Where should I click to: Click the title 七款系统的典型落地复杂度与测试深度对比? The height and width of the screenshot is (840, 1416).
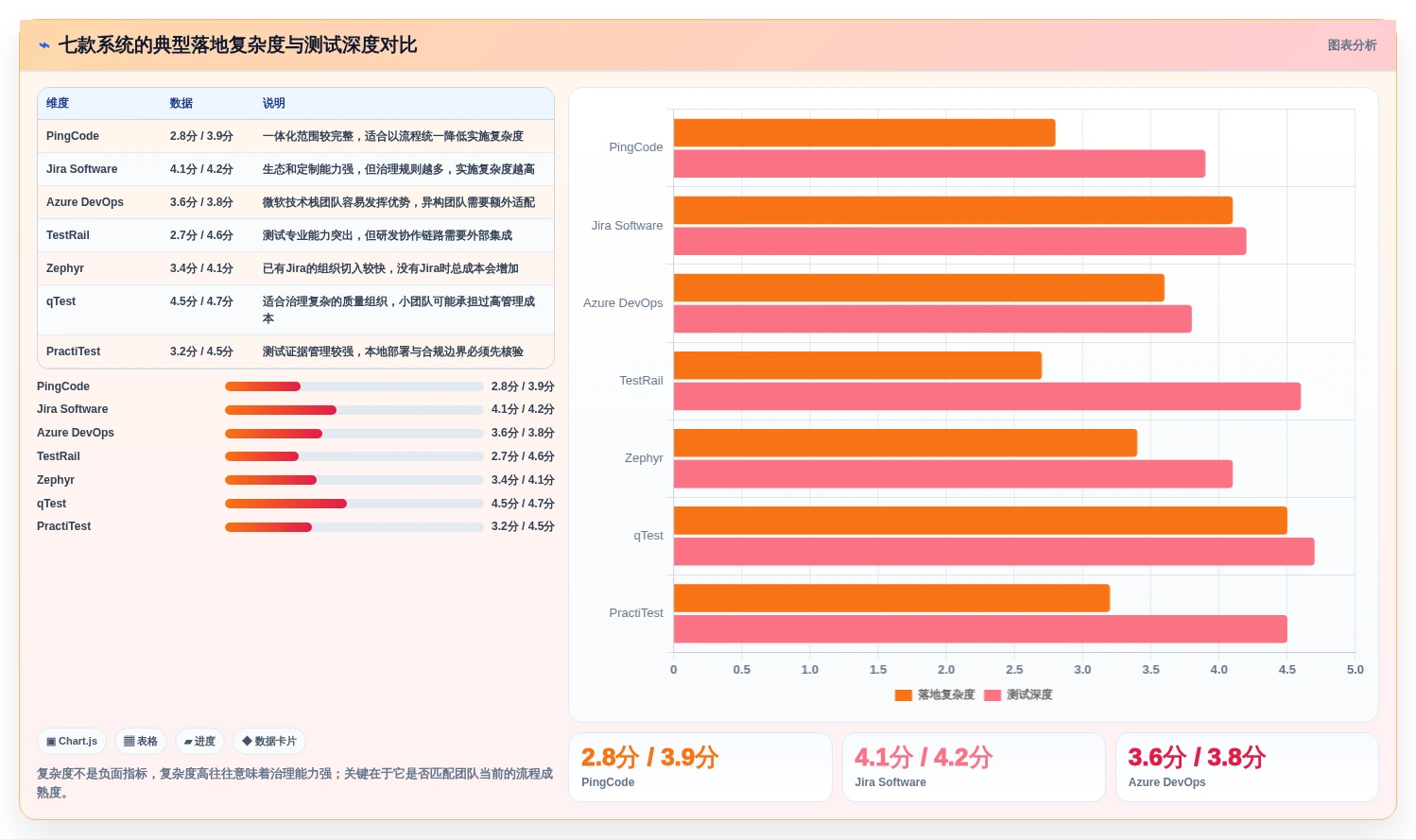237,45
